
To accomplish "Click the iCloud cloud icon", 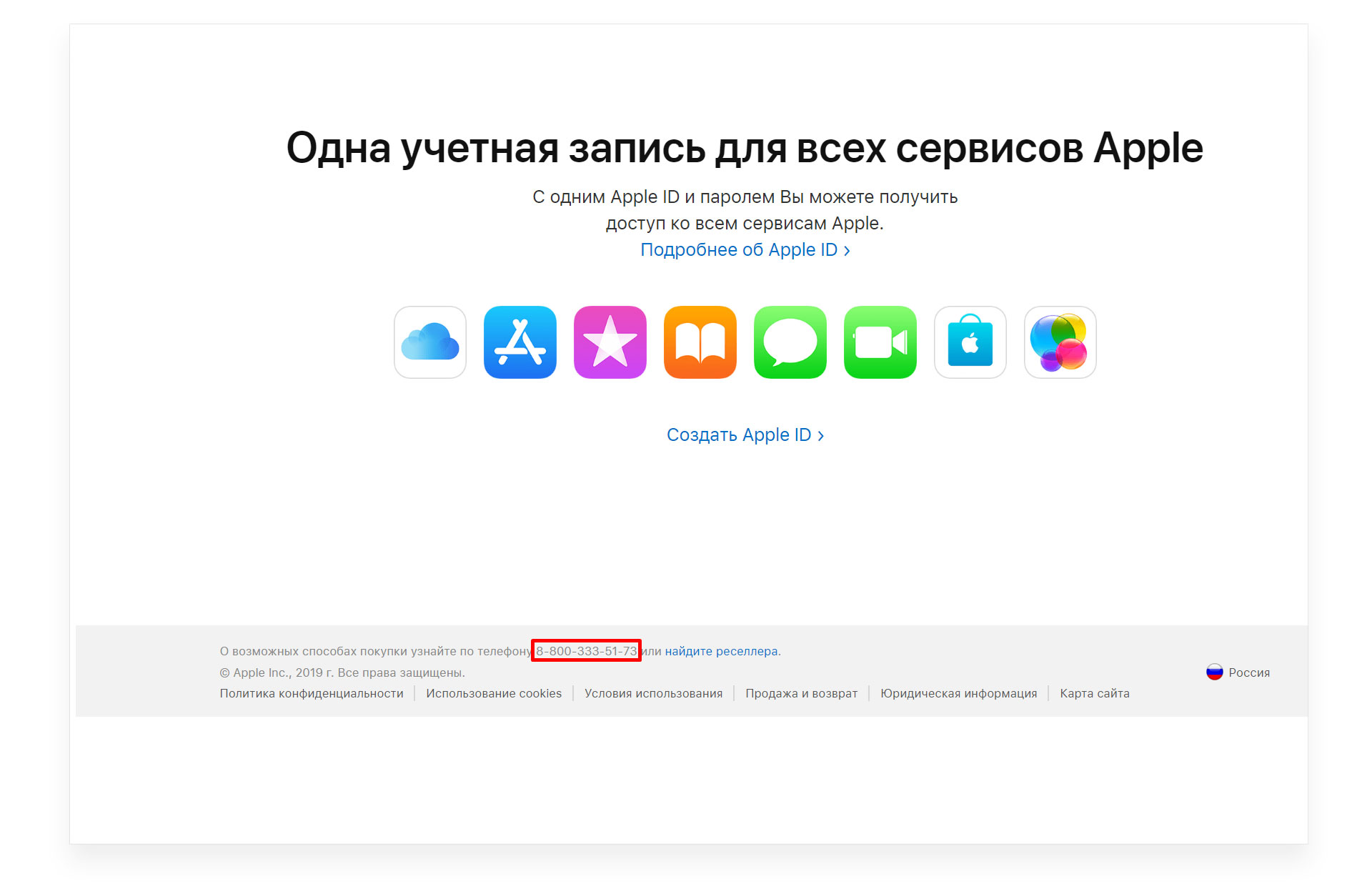I will pos(430,342).
